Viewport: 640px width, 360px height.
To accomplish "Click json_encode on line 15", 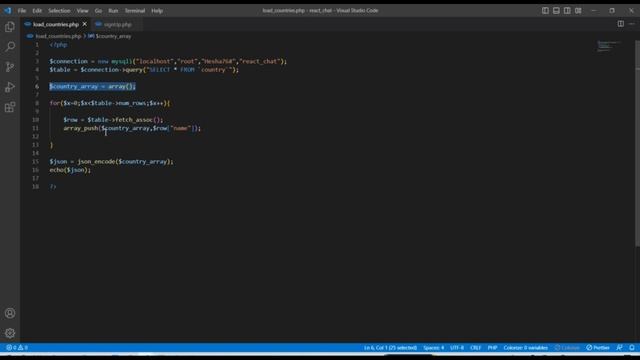I will tap(96, 162).
